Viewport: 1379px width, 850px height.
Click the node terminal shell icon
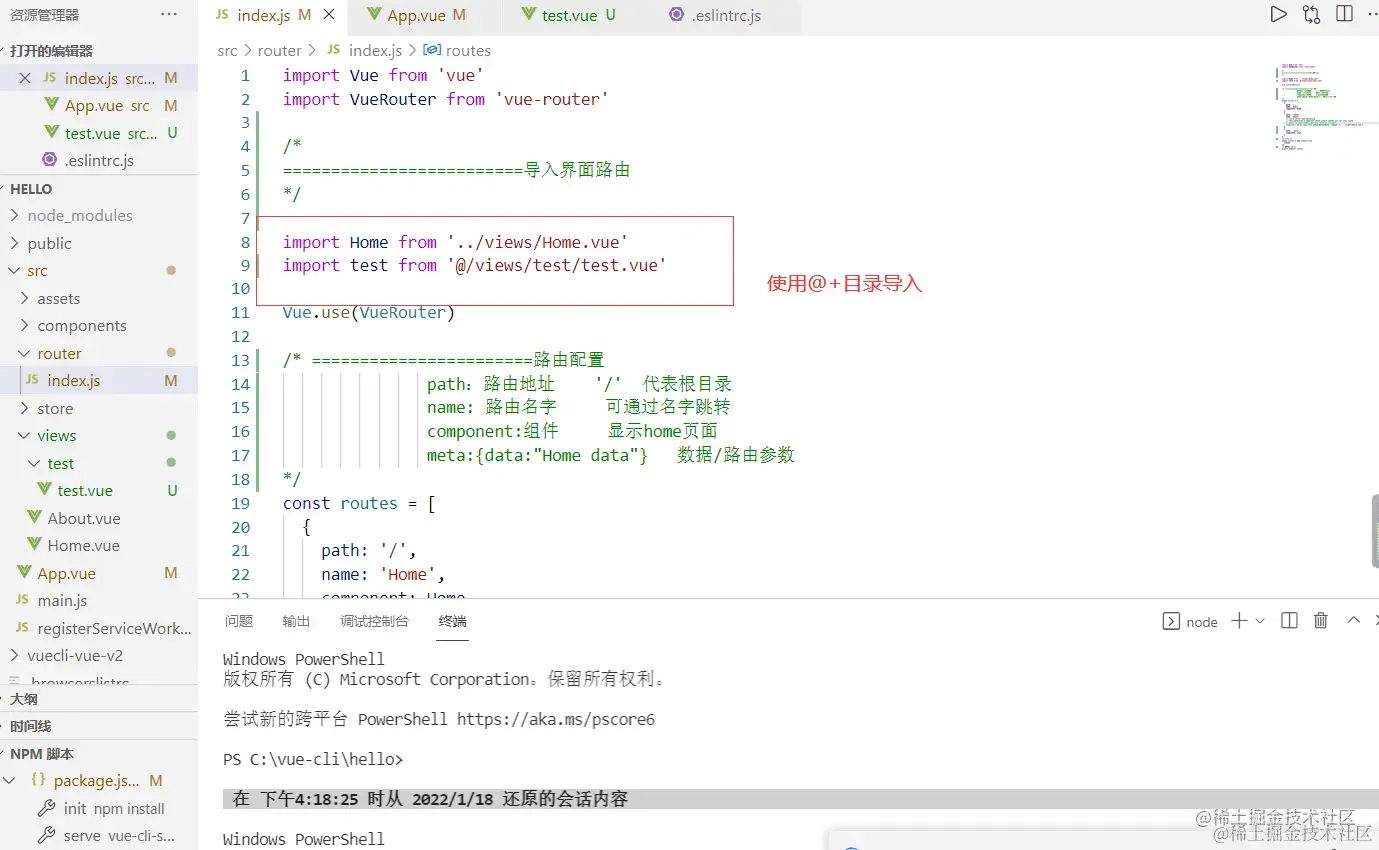pyautogui.click(x=1171, y=621)
